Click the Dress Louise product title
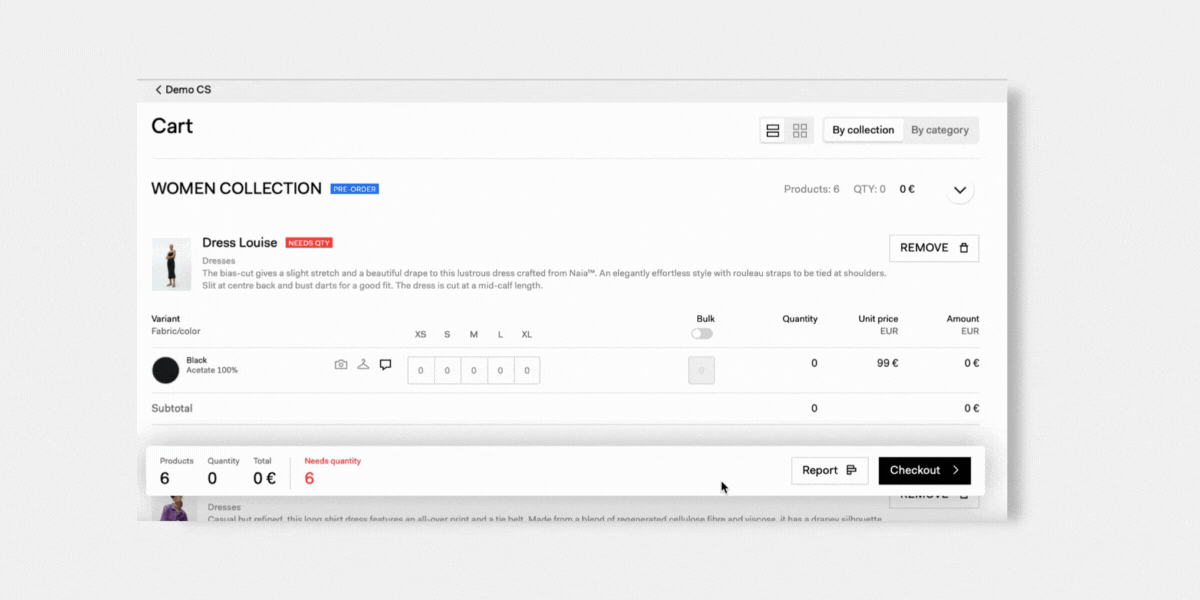This screenshot has width=1200, height=600. (x=240, y=243)
